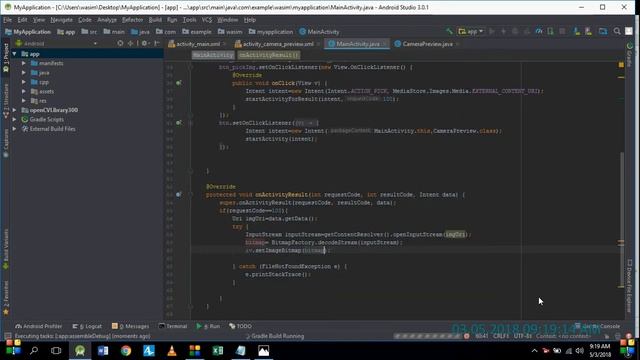Open the Code menu
The height and width of the screenshot is (360, 640).
84,20
